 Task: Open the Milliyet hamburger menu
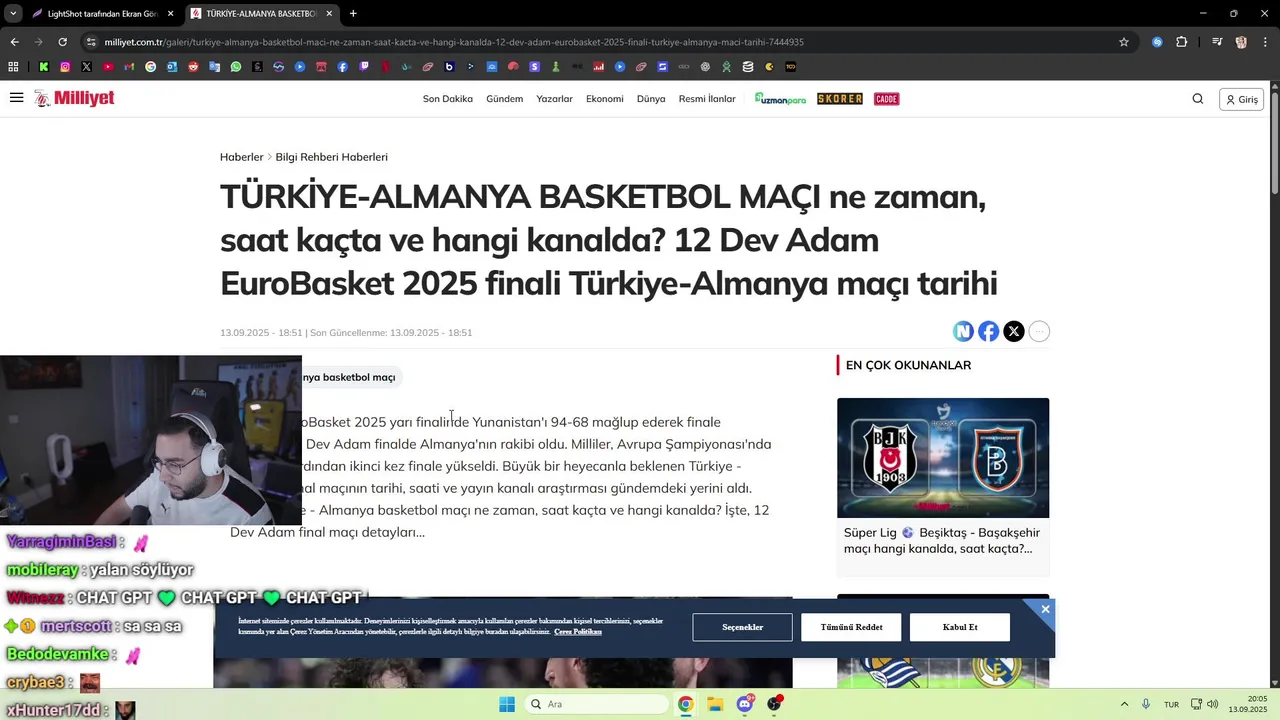[16, 98]
